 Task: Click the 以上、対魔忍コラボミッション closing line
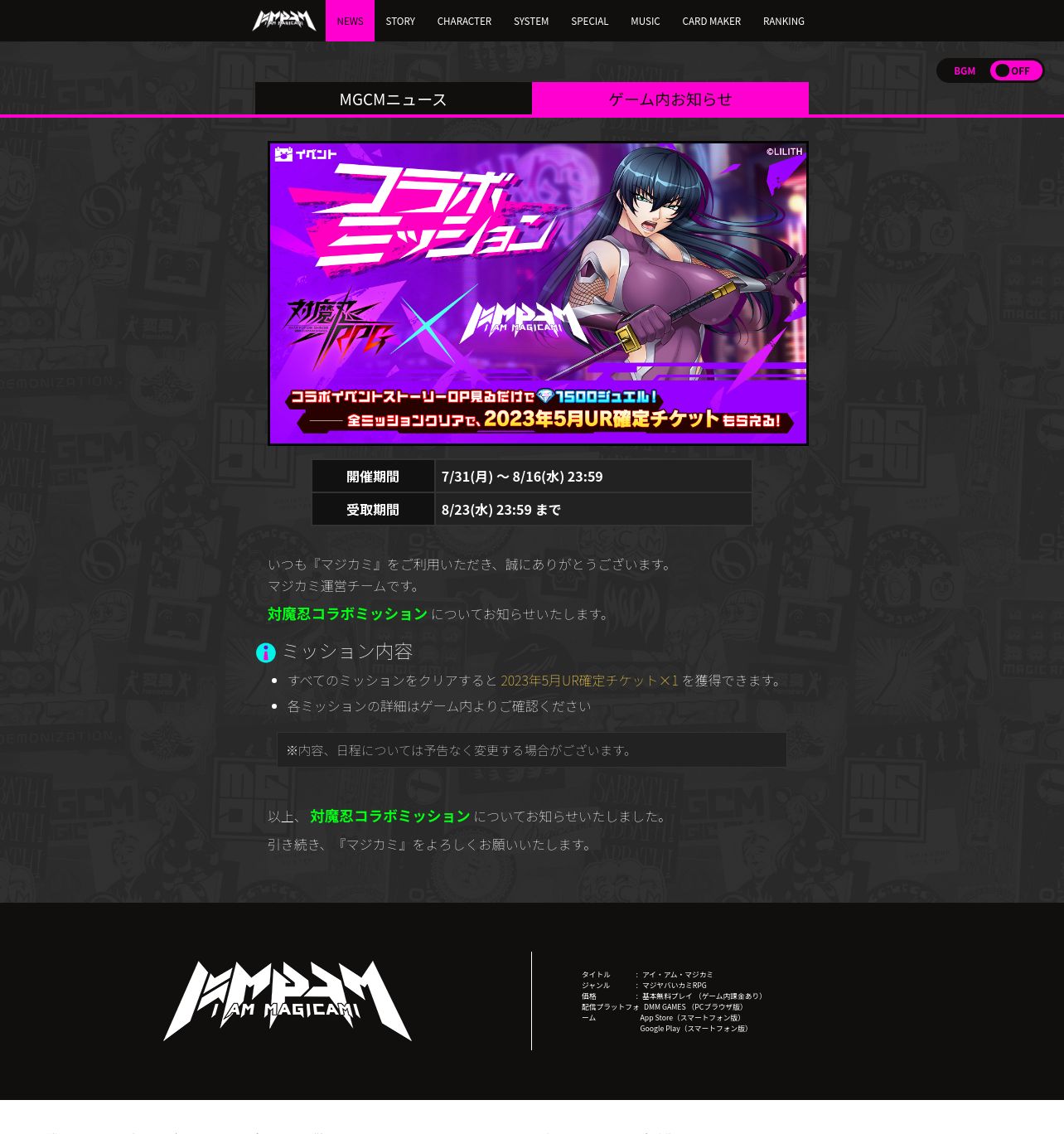click(x=469, y=817)
